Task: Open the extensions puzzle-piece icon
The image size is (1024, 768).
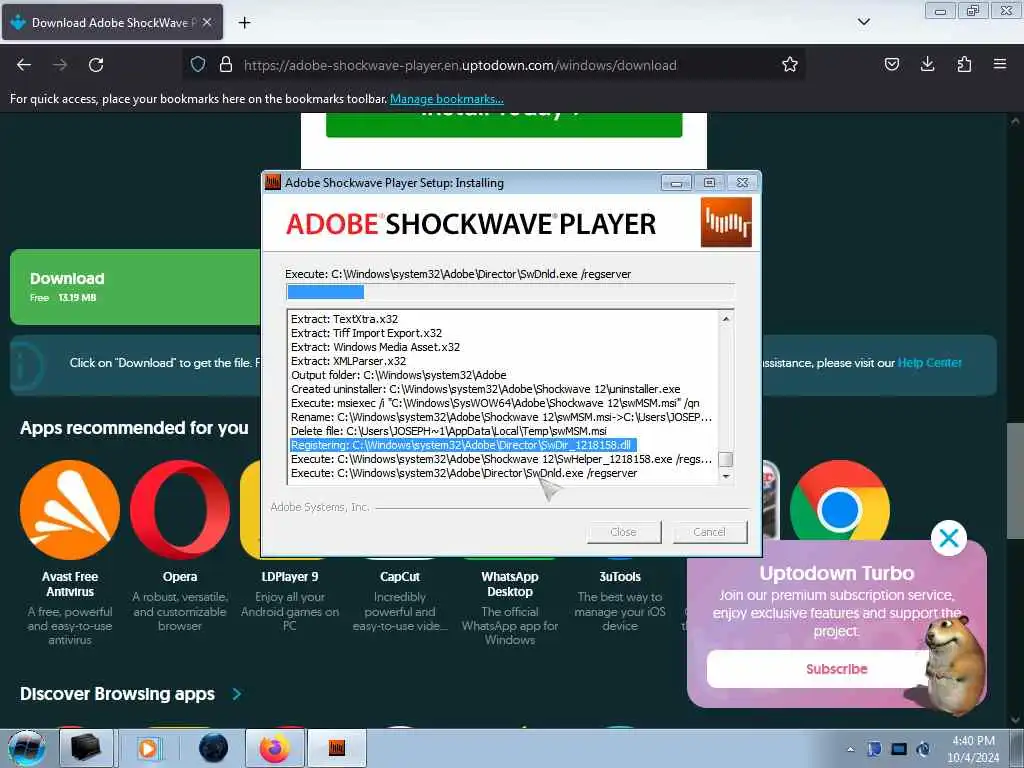Action: click(x=964, y=64)
